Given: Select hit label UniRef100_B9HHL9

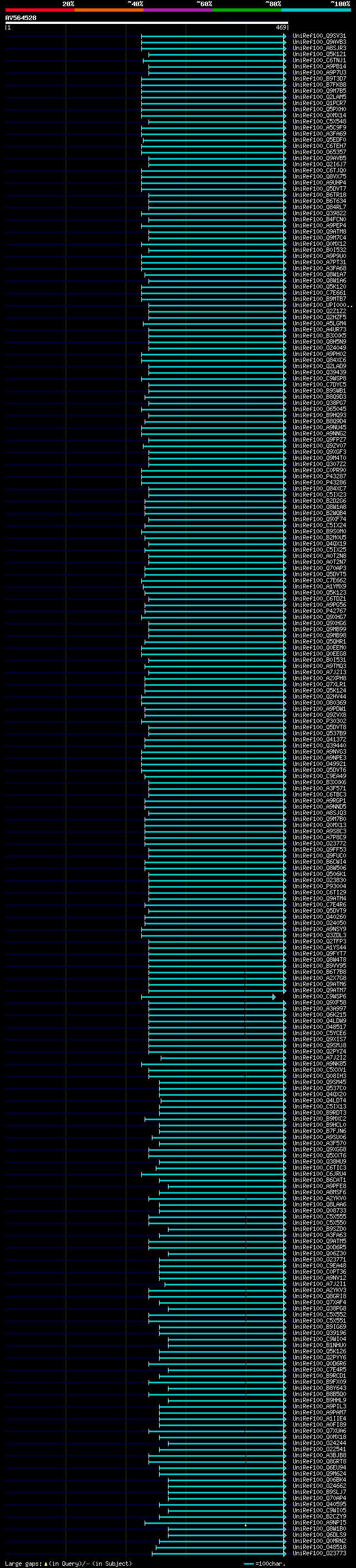Looking at the screenshot, I should [319, 1400].
